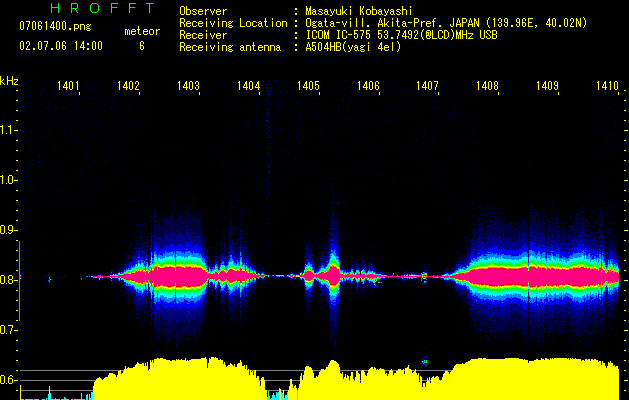Click the 0.6 kHz axis label
Screen dimensions: 629x400
pos(8,380)
